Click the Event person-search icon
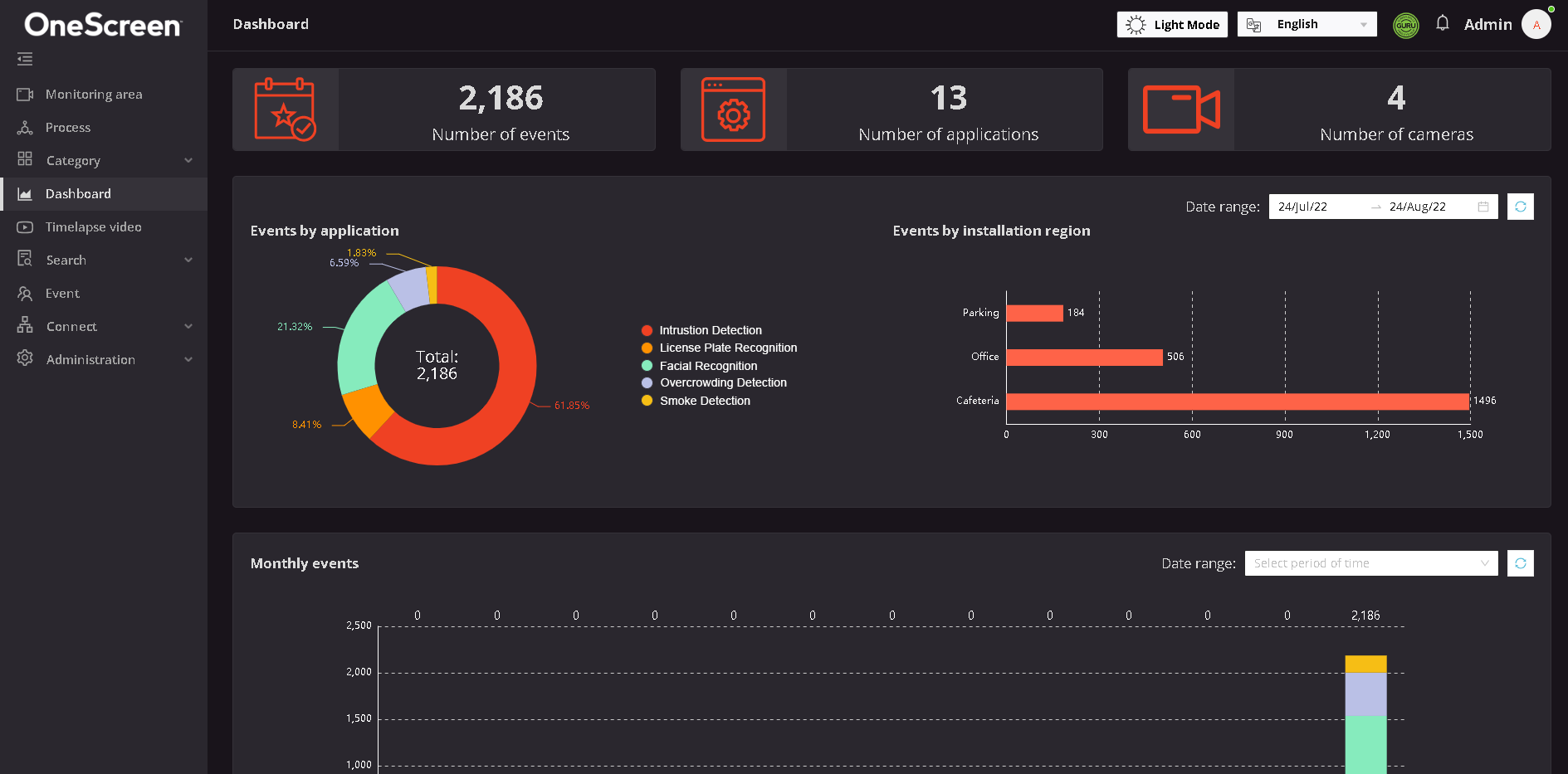The image size is (1568, 774). (x=25, y=294)
